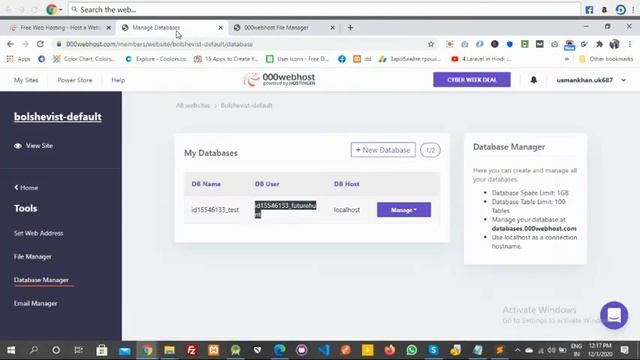
Task: Close the Manage Databases tab
Action: (x=220, y=28)
